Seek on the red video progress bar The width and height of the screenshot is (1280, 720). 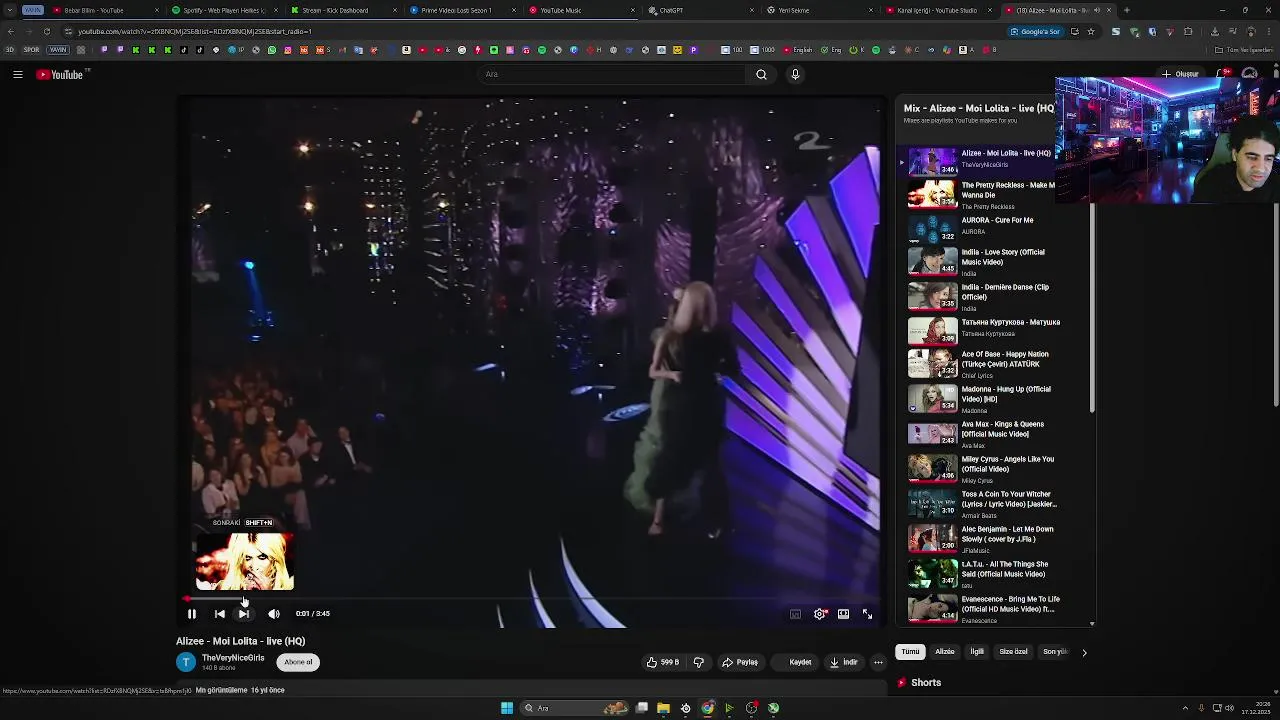coord(530,600)
